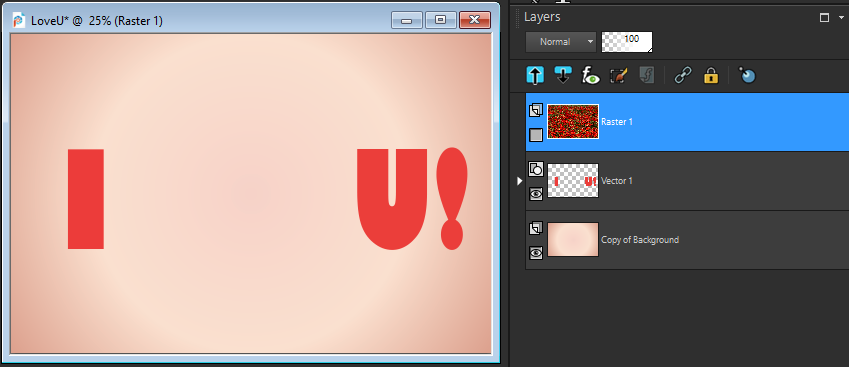Toggle the Layer Effects visibility icon

(590, 75)
